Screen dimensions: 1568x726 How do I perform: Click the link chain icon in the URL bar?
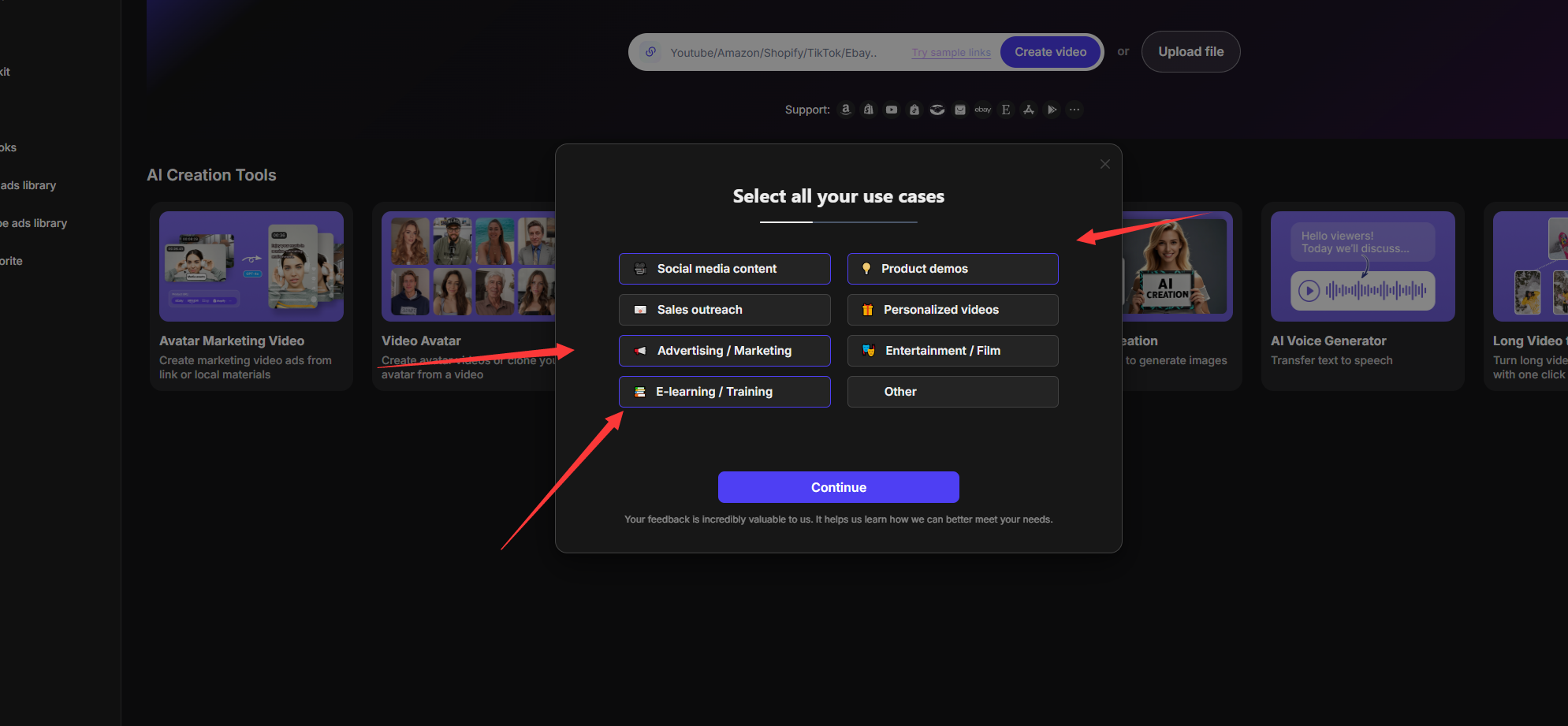pos(650,52)
